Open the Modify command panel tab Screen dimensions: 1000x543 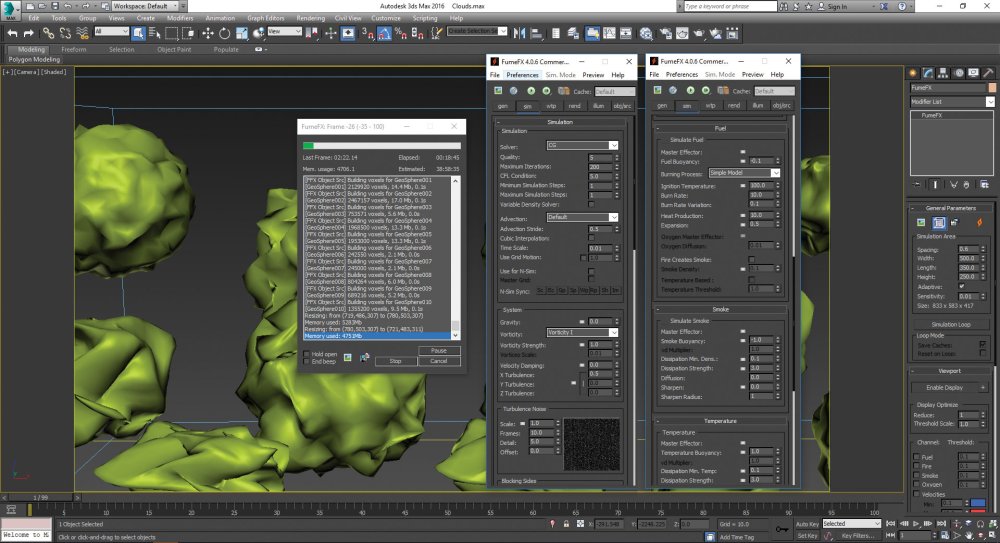pos(928,73)
